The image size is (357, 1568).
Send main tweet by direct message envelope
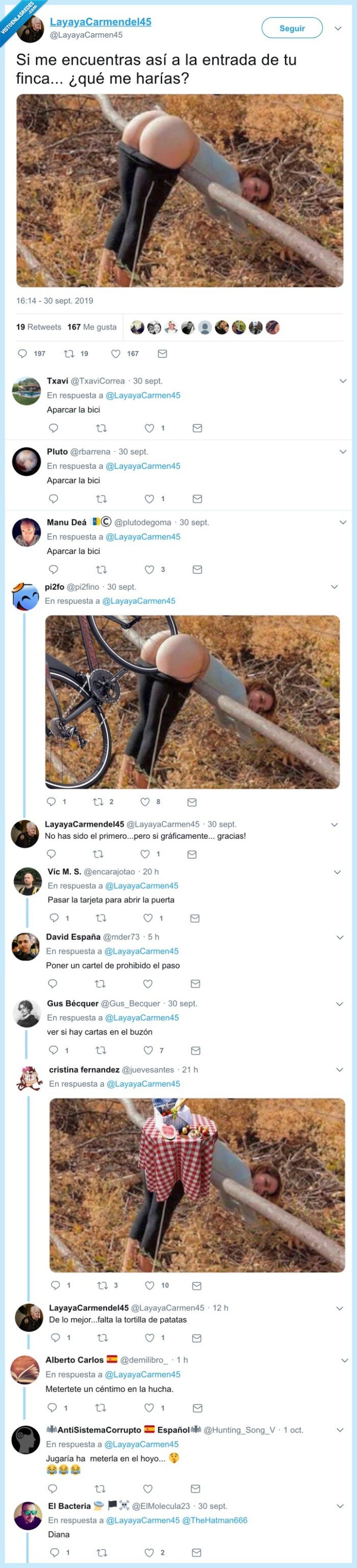click(162, 354)
